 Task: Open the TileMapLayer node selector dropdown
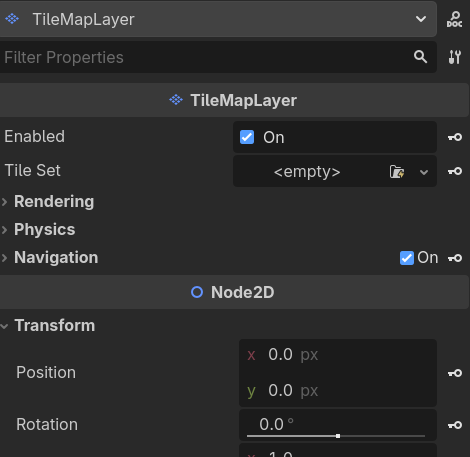(x=421, y=19)
